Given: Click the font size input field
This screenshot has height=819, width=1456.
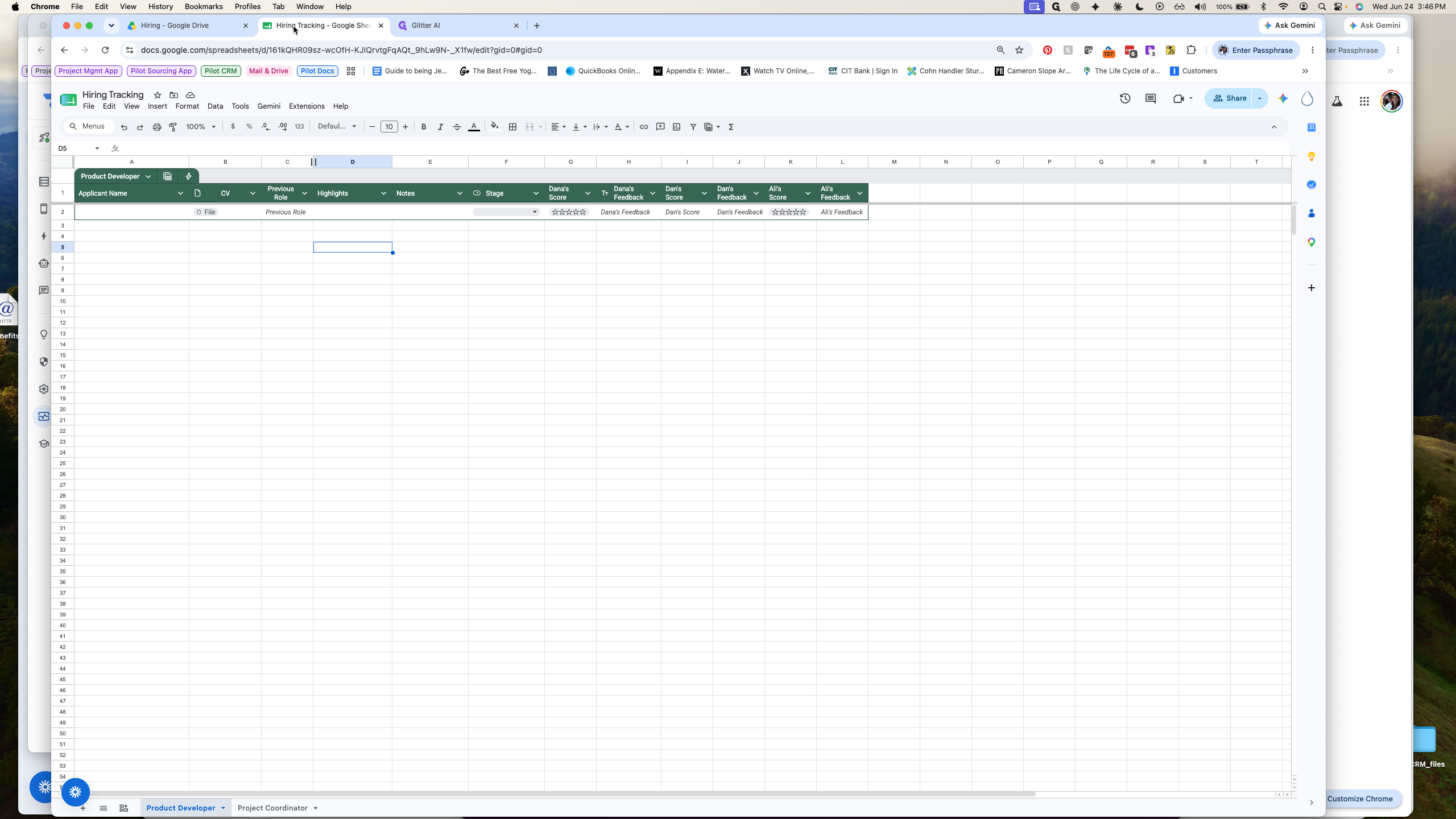Looking at the screenshot, I should 389,127.
